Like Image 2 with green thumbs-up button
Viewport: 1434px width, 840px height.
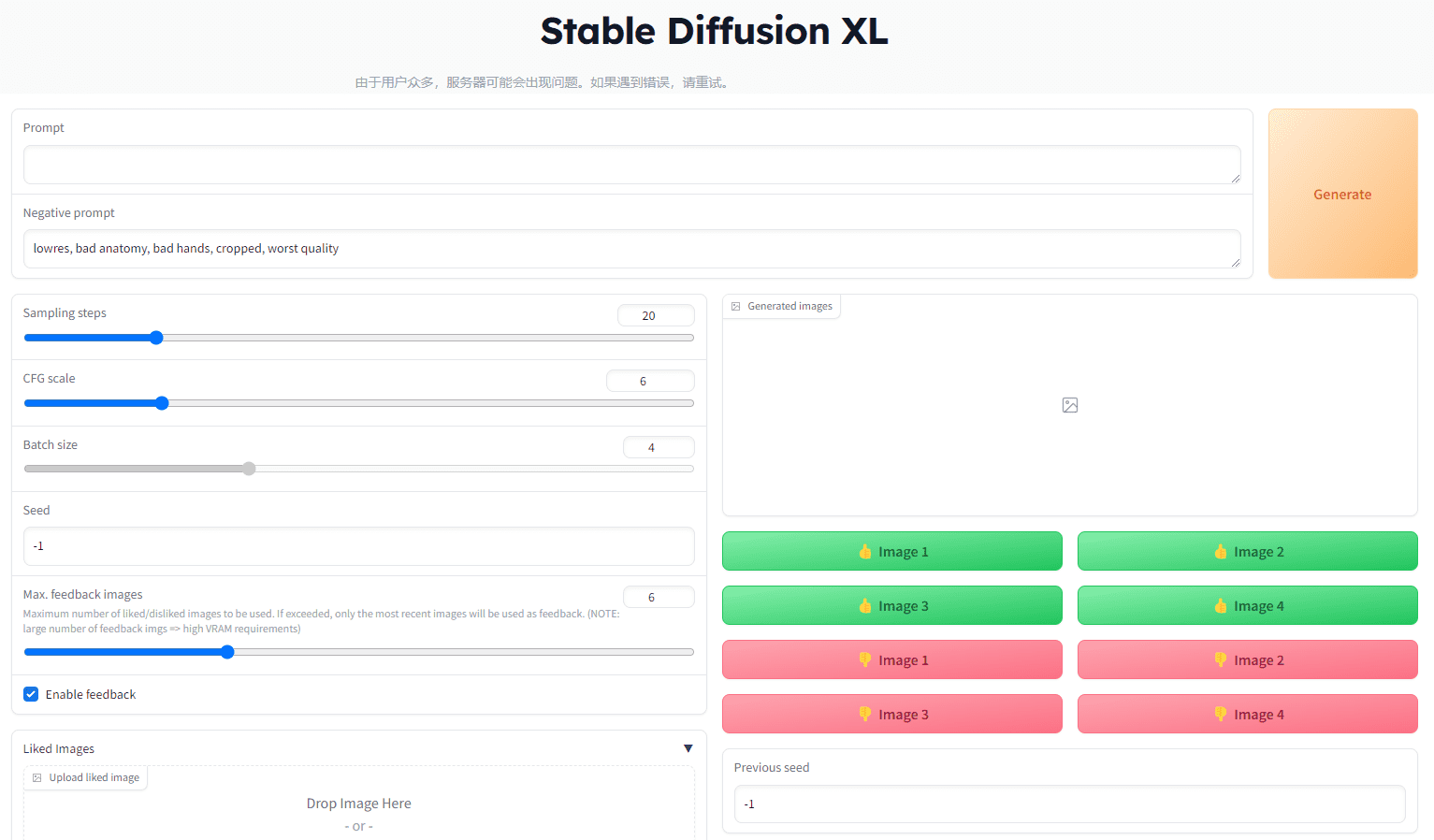point(1247,551)
